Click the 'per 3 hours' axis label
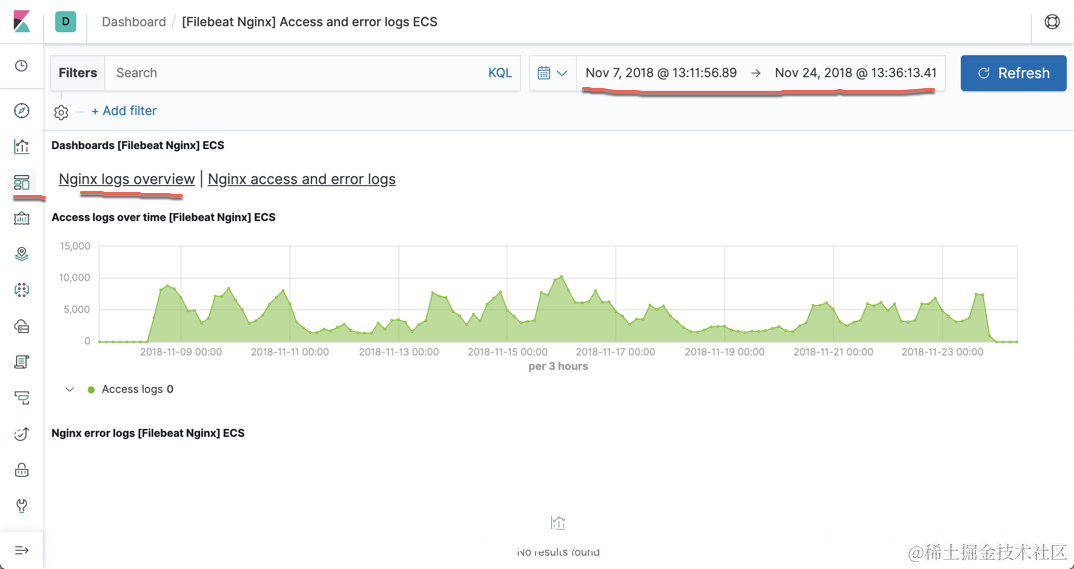Screen dimensions: 1074x569 (558, 366)
